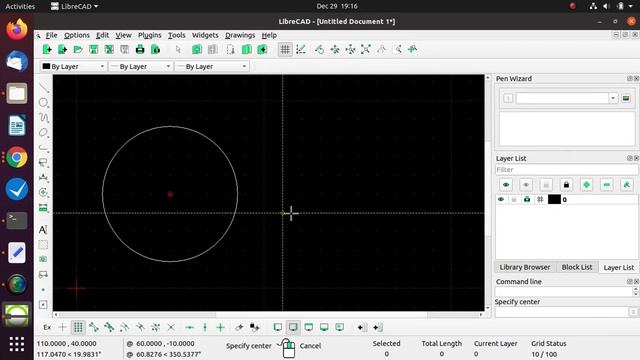Select the Ellipse tool in left toolbar
Viewport: 640px width, 360px height.
[43, 133]
